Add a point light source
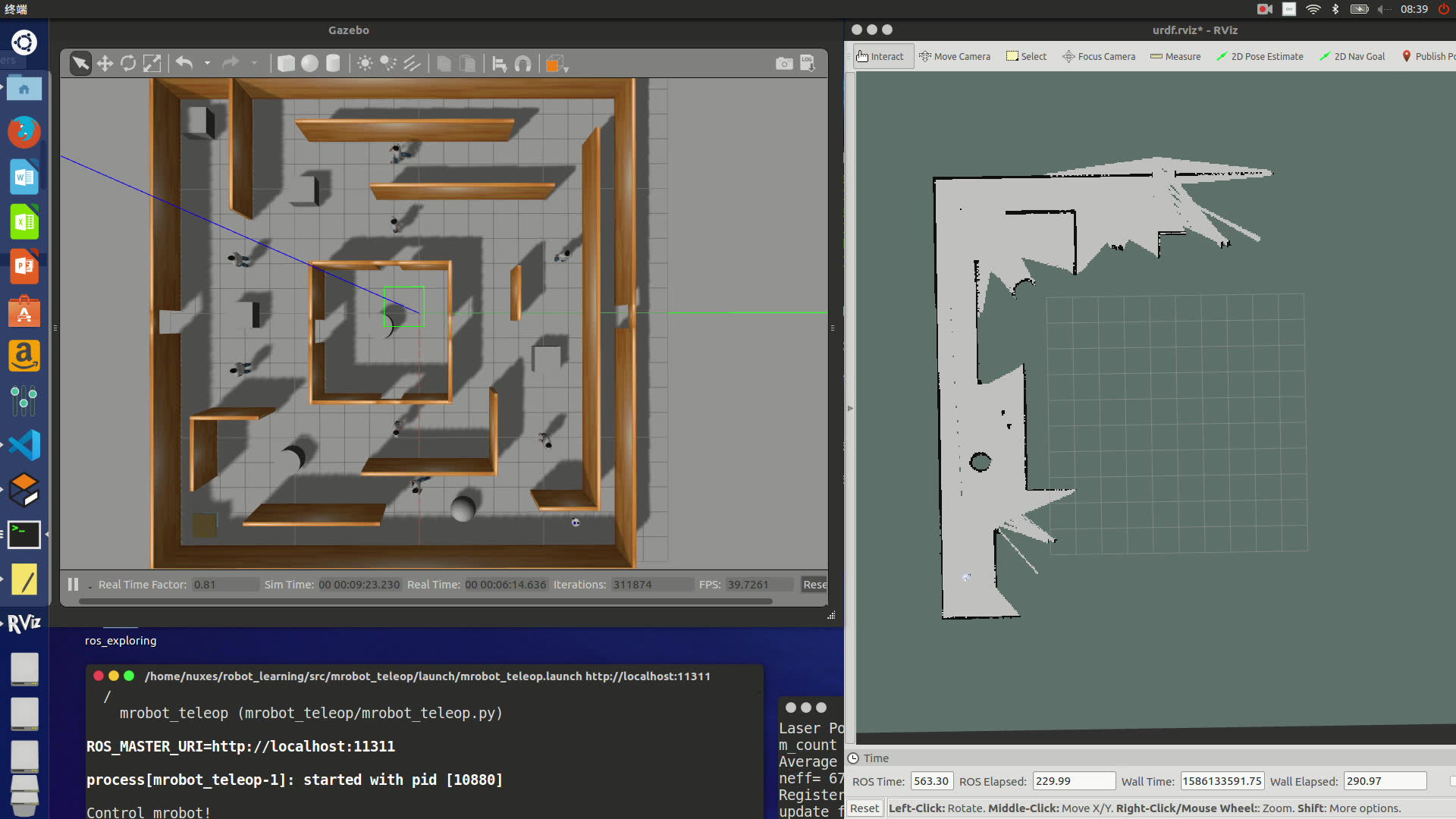This screenshot has width=1456, height=819. pyautogui.click(x=365, y=64)
